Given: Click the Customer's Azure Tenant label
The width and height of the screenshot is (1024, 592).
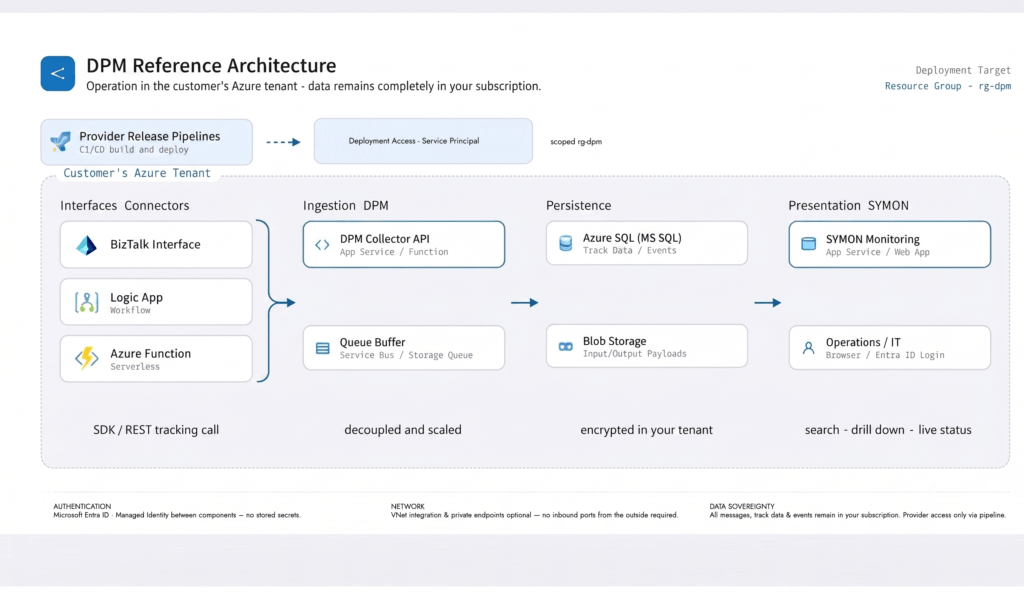Looking at the screenshot, I should (x=136, y=173).
